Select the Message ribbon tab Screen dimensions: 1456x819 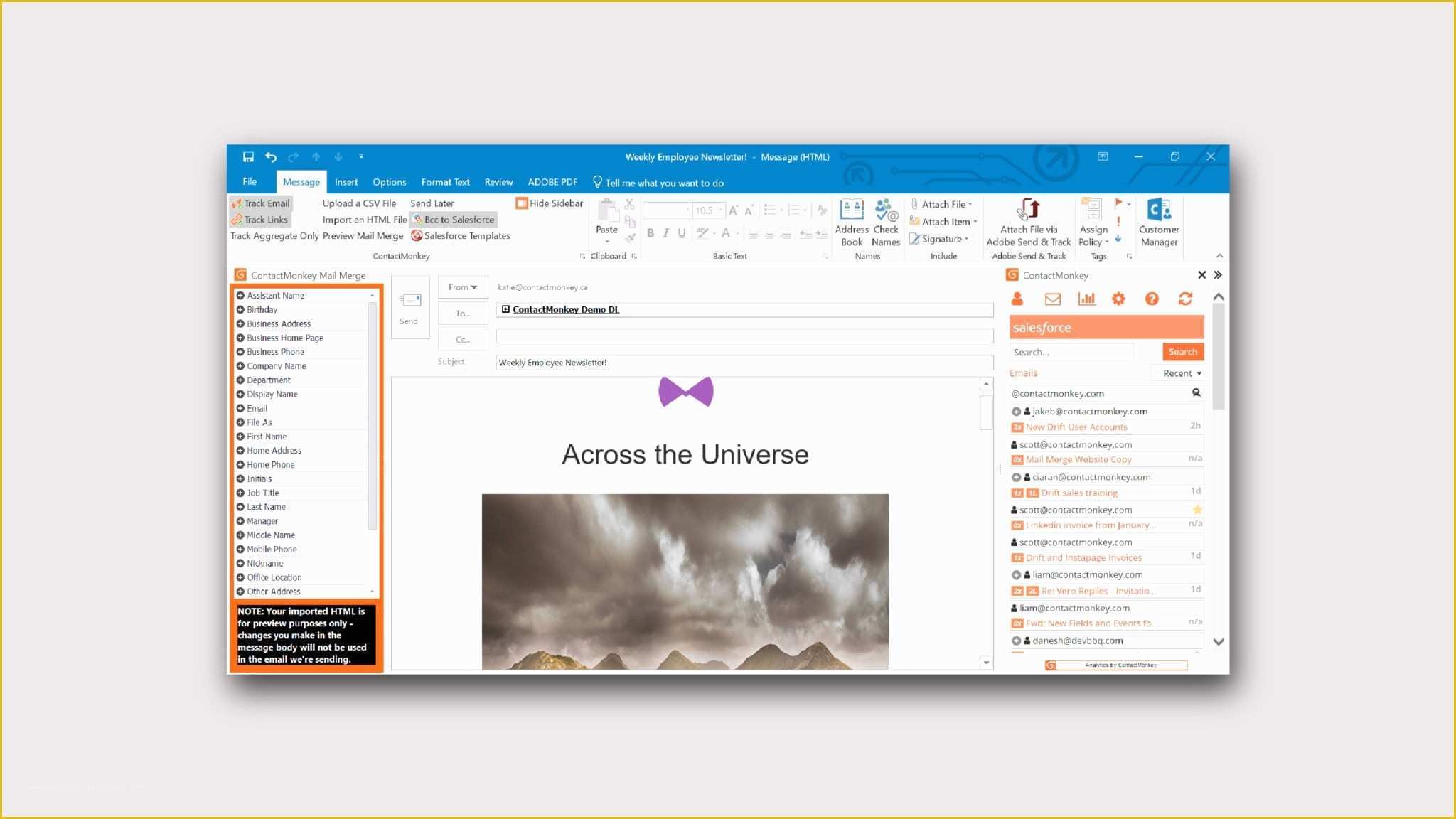300,182
